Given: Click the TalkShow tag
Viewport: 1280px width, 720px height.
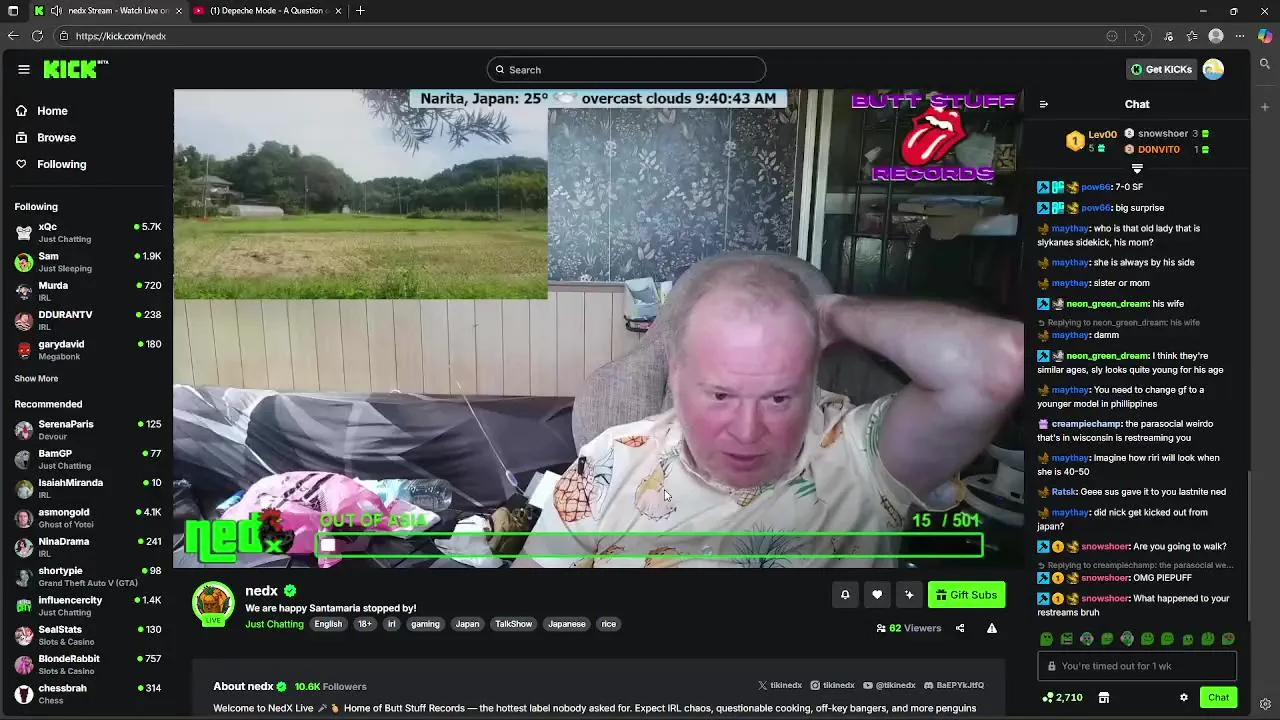Looking at the screenshot, I should click(514, 624).
